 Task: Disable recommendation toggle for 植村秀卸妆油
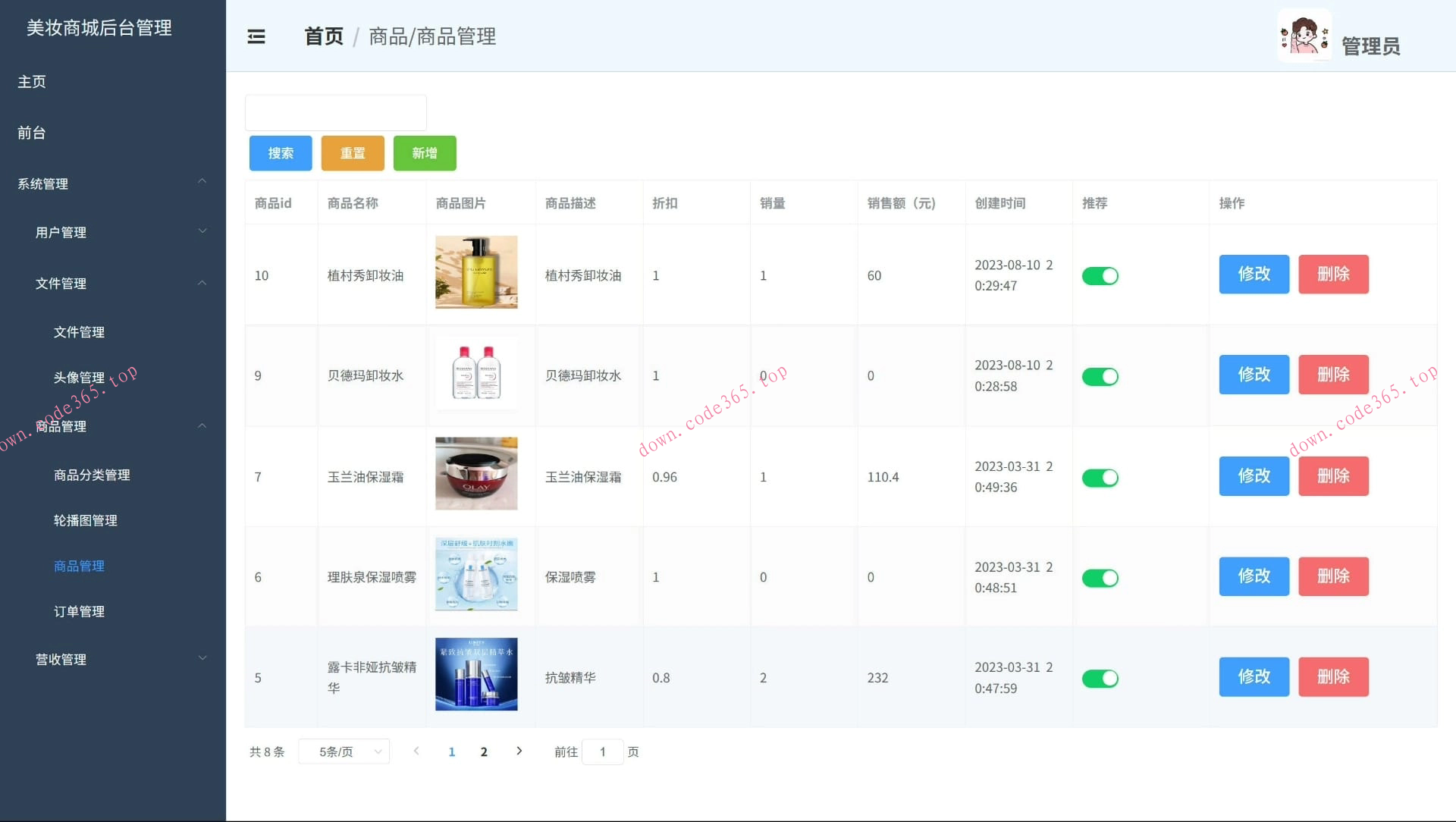click(1100, 276)
